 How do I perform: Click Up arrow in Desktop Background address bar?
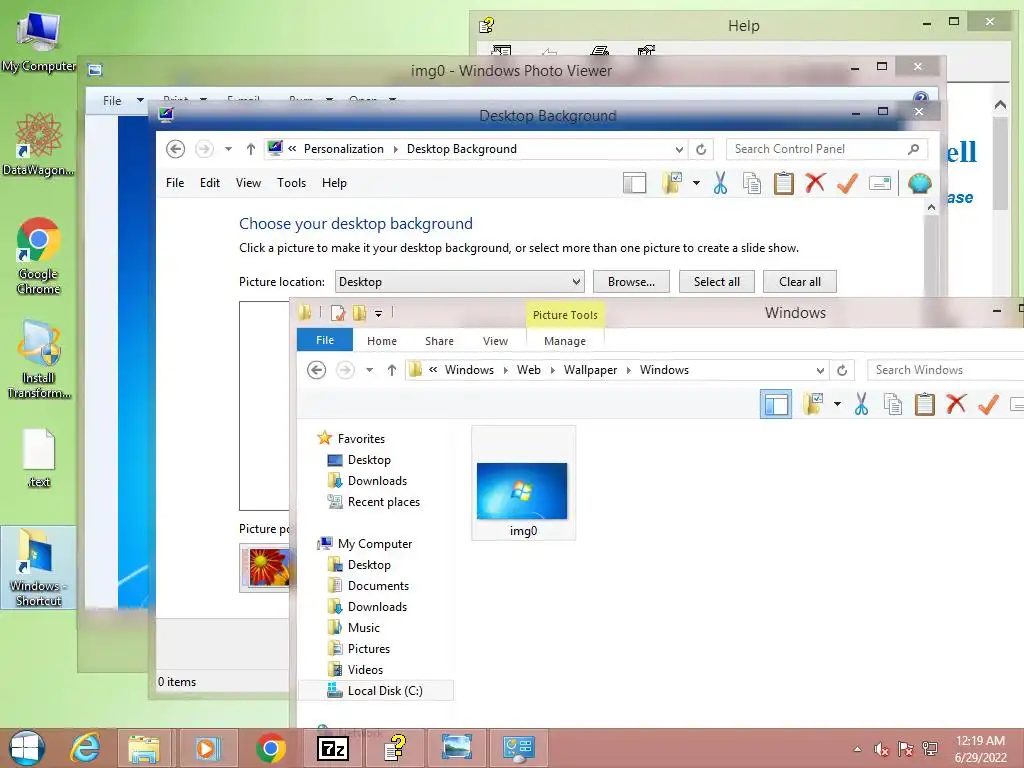pyautogui.click(x=251, y=150)
